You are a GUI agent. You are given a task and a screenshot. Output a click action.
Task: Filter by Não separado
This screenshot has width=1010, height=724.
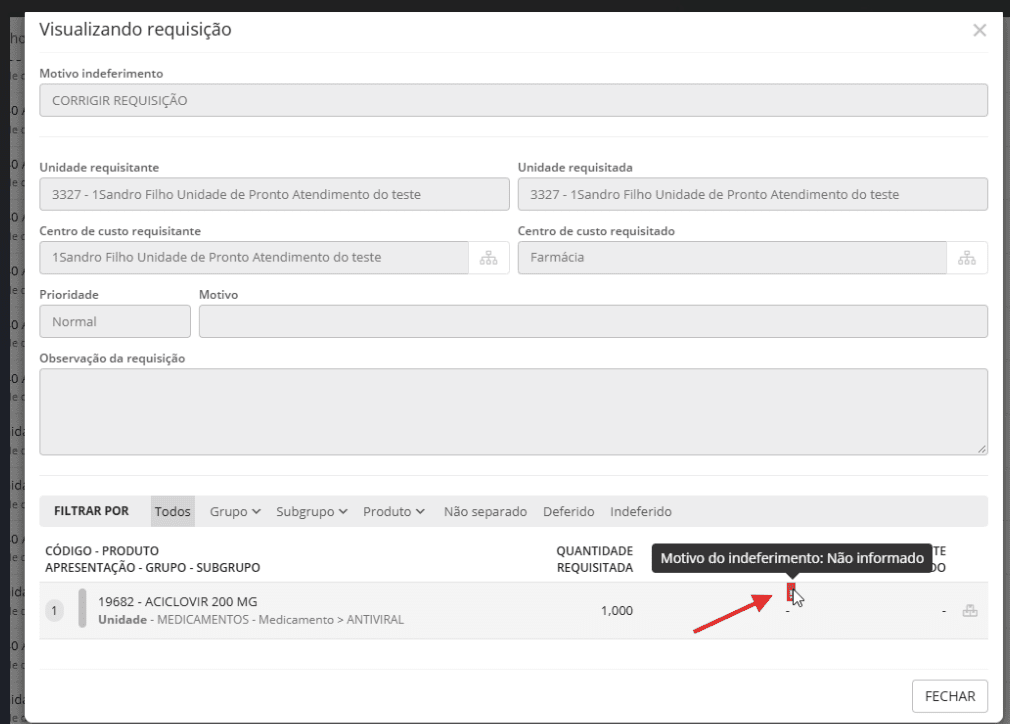[x=485, y=511]
